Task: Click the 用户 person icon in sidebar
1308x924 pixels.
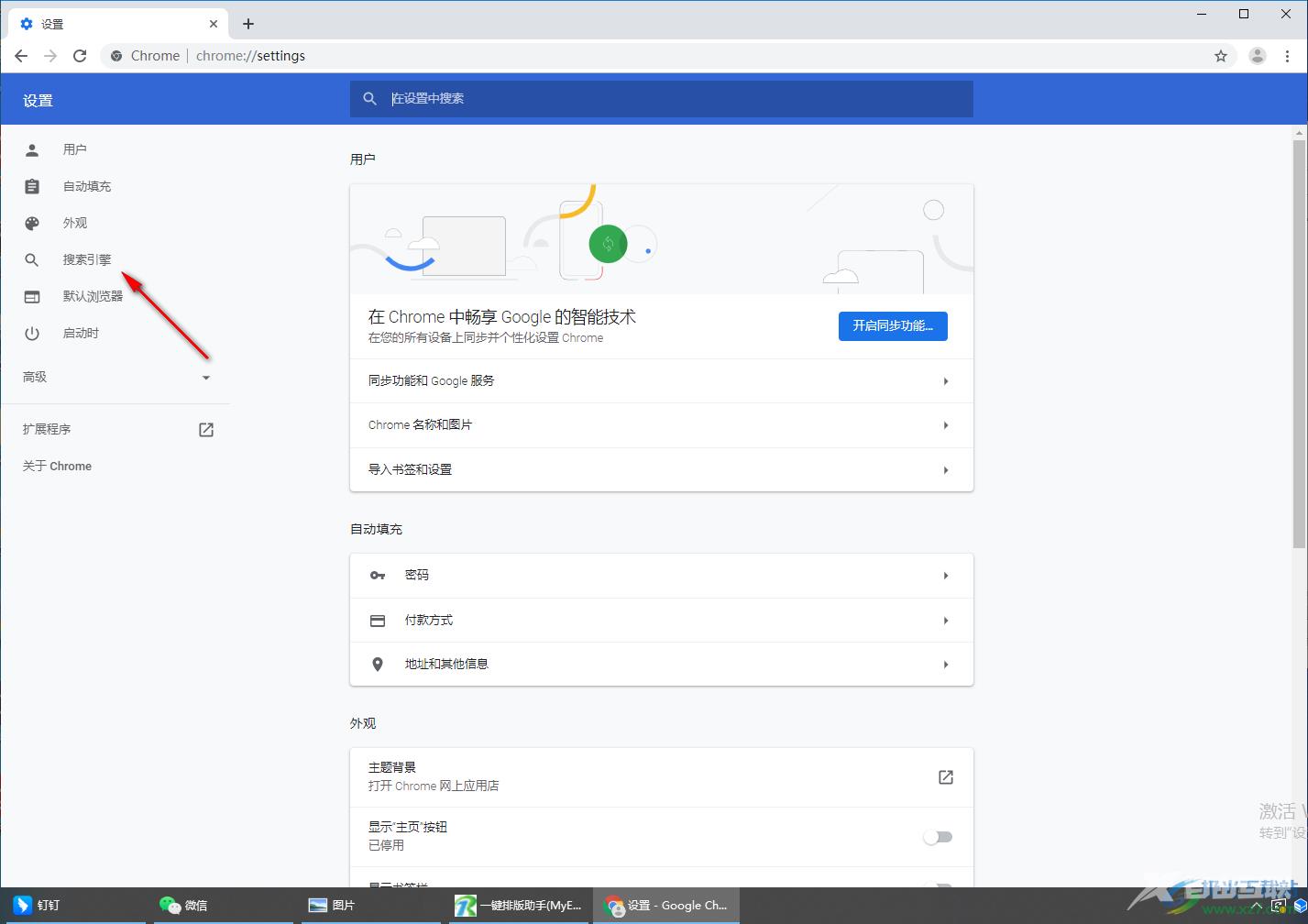Action: (x=32, y=149)
